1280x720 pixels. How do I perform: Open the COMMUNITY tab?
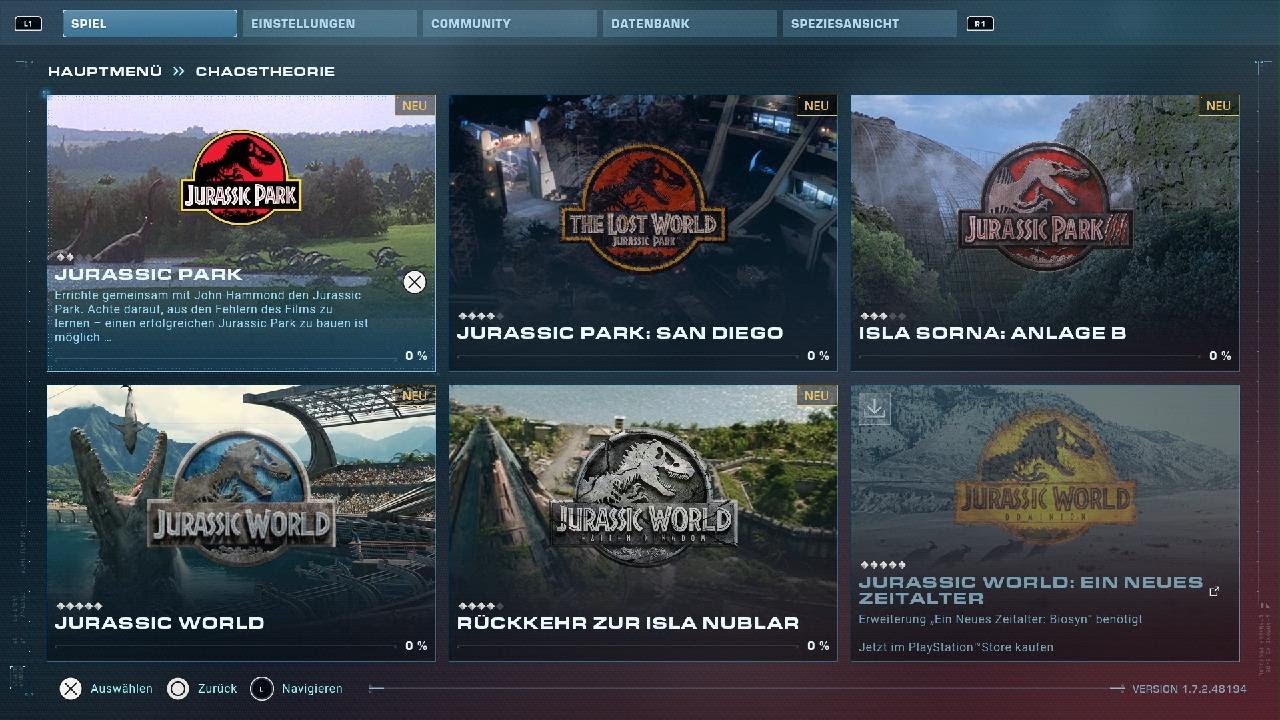510,23
